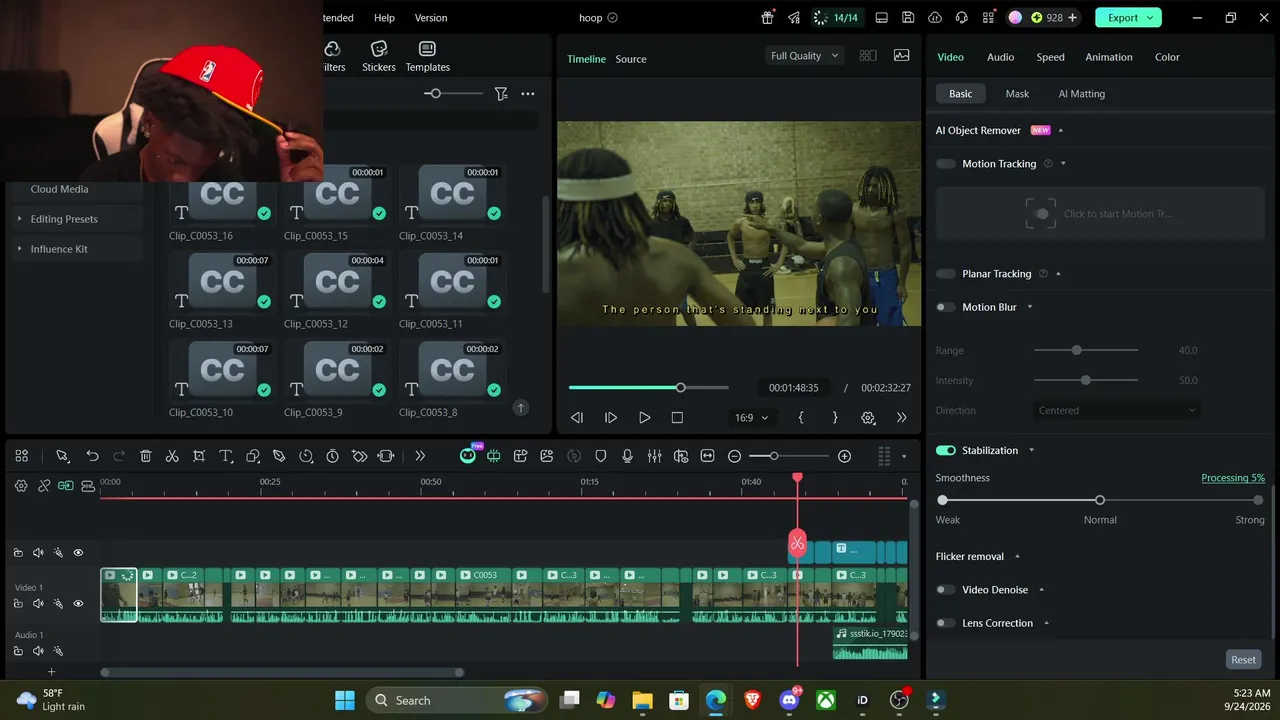Turn off the Stabilization toggle
Screen dimensions: 1280x720
coord(946,451)
